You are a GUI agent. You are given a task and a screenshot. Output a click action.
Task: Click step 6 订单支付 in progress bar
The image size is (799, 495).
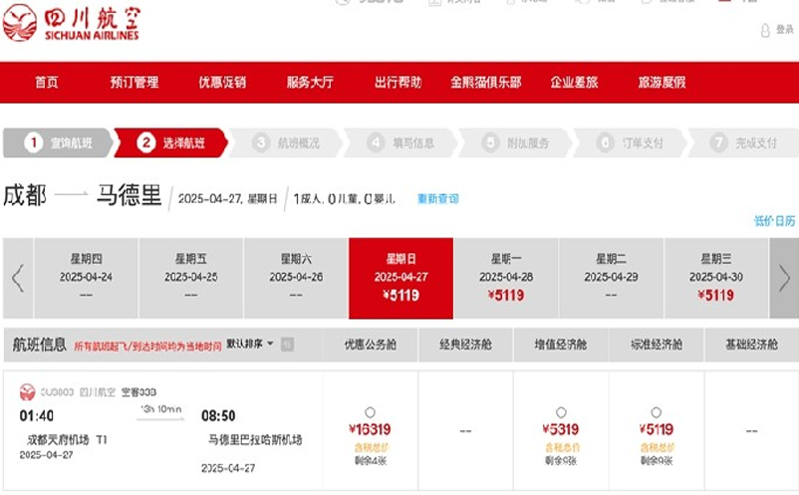pos(630,143)
